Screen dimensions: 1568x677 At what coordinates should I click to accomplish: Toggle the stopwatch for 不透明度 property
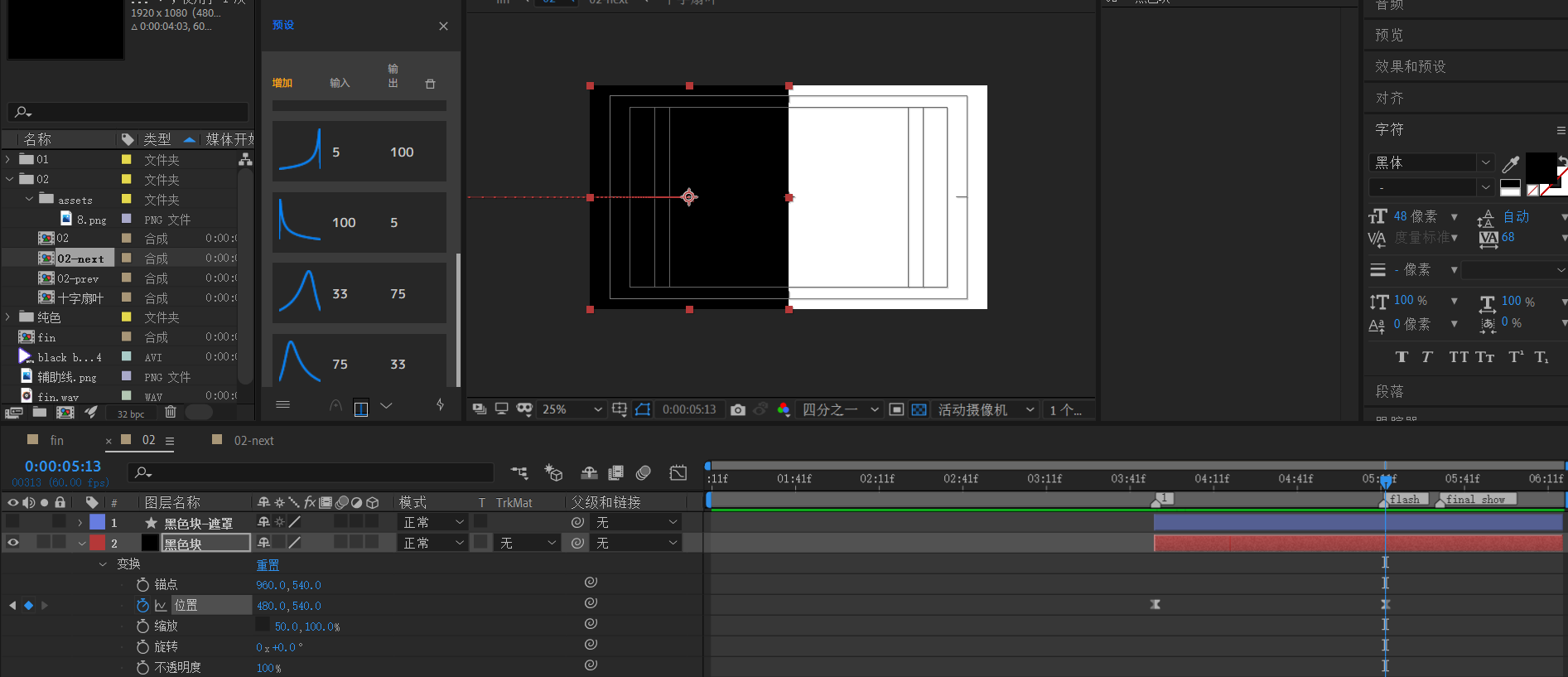coord(142,667)
